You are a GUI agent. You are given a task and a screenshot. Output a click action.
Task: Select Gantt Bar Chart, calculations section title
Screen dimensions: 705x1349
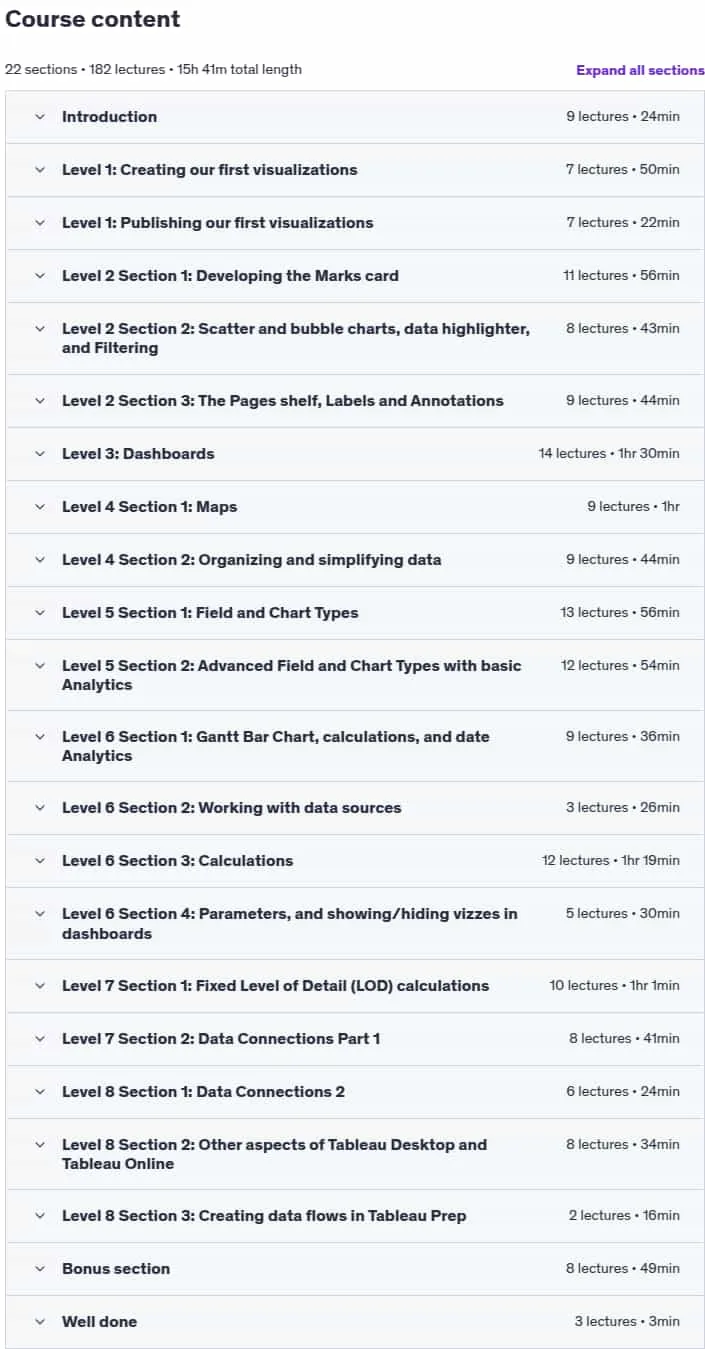(276, 746)
